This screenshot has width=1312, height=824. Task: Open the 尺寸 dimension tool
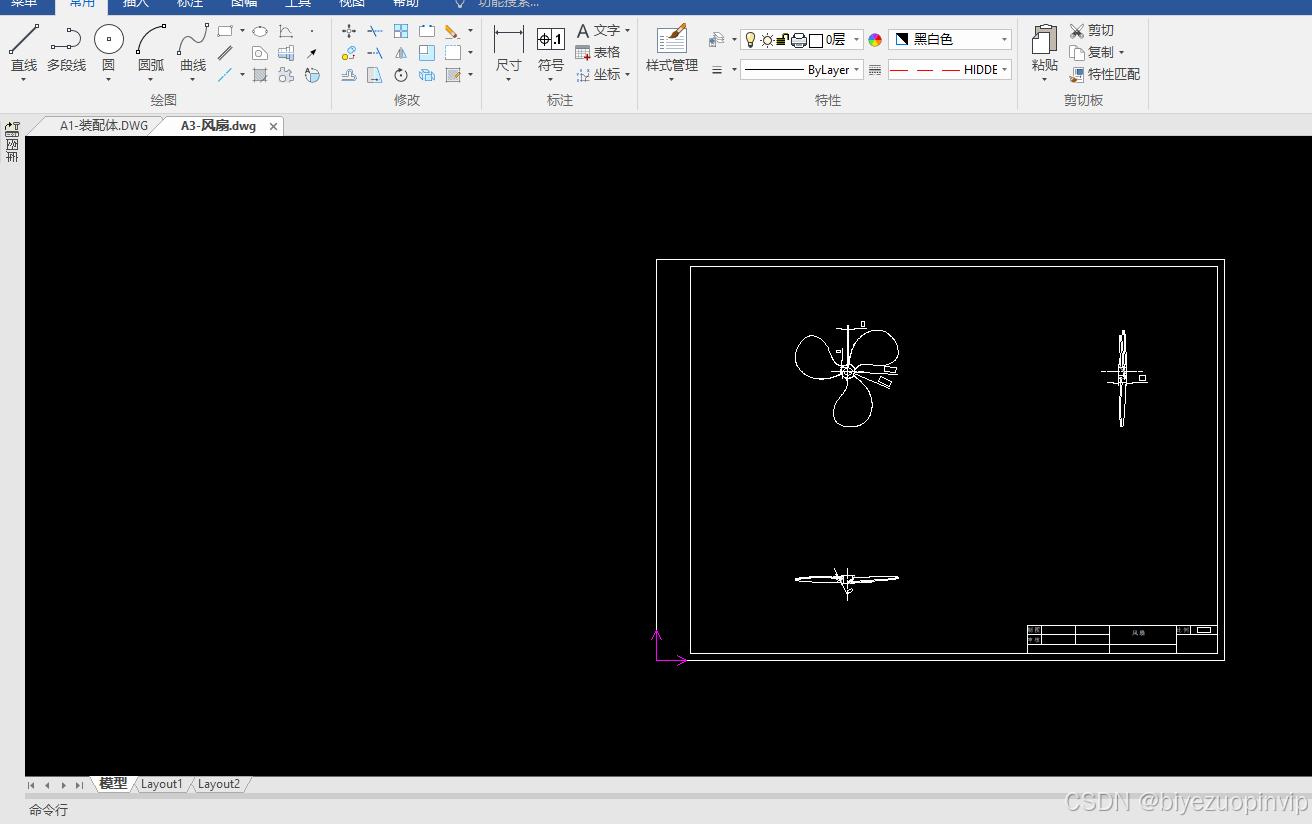[509, 50]
